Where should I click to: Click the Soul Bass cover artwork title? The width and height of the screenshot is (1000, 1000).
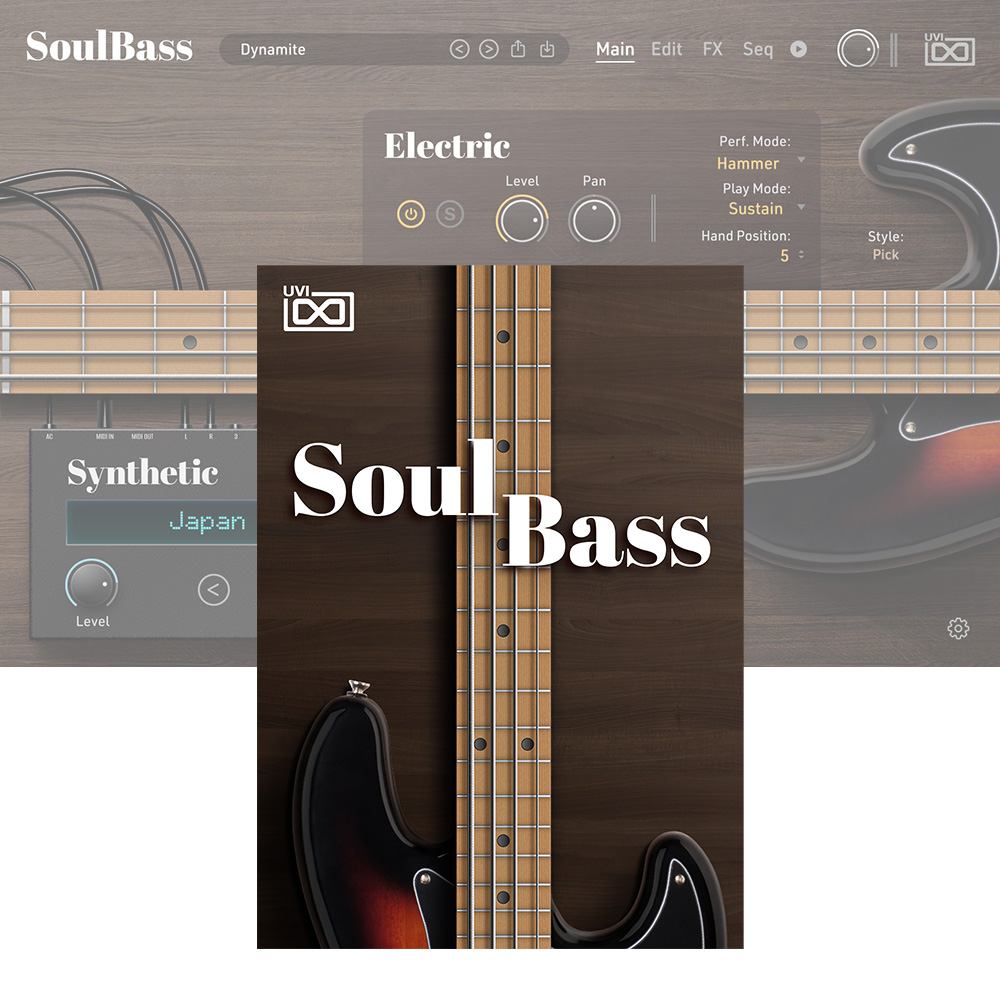[501, 504]
